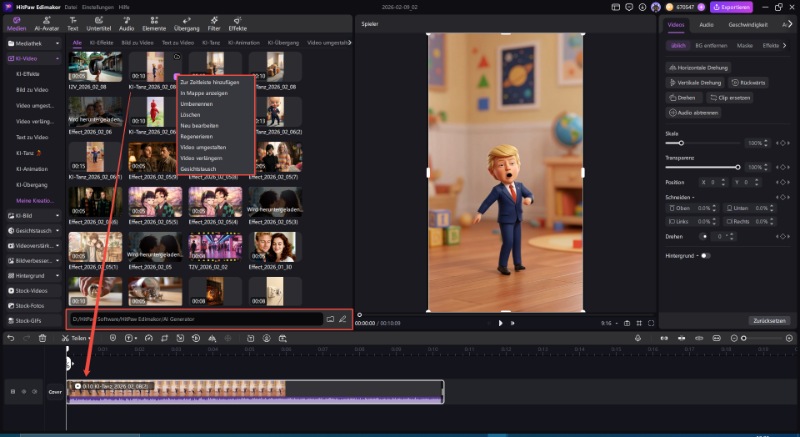The width and height of the screenshot is (800, 437).
Task: Adjust the Skala slider handle
Action: [681, 143]
